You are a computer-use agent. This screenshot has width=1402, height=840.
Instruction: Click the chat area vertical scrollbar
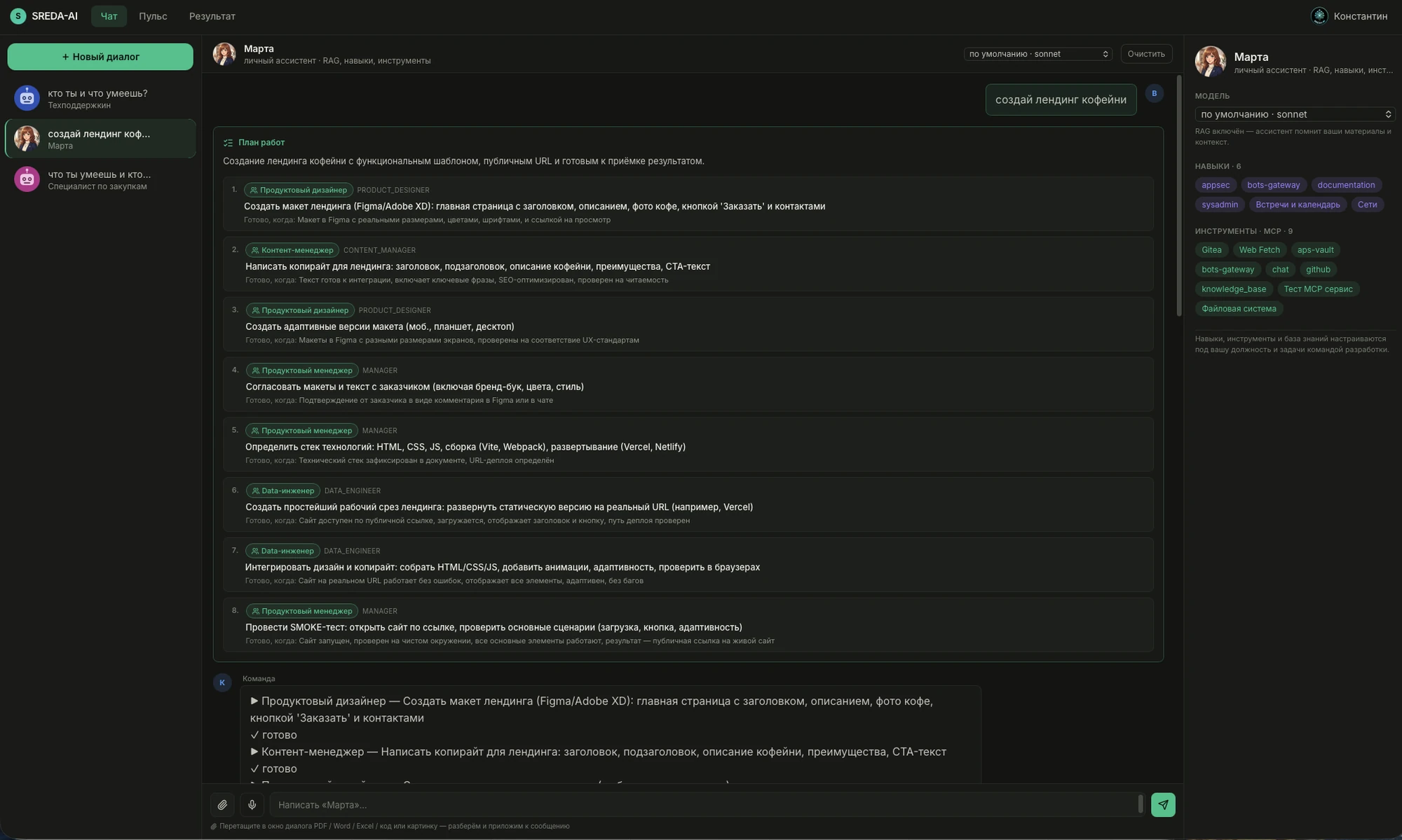coord(1179,196)
